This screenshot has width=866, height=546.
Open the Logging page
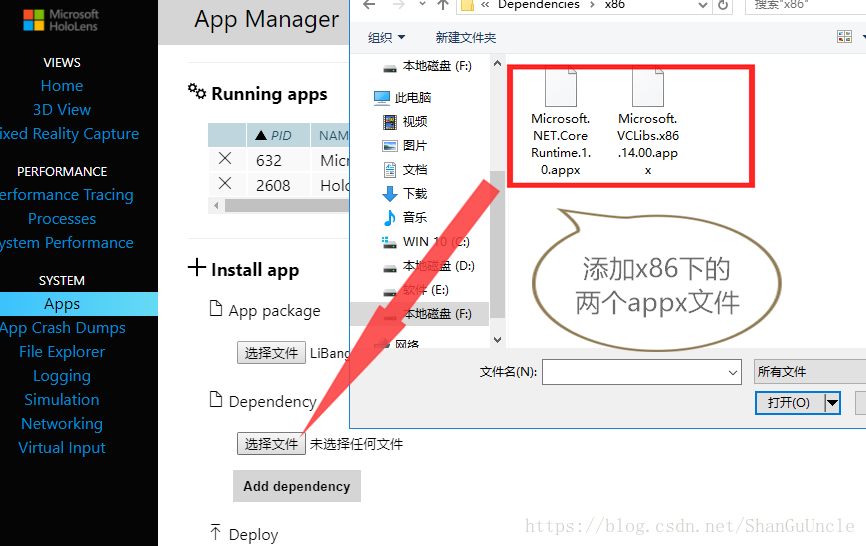click(x=62, y=376)
